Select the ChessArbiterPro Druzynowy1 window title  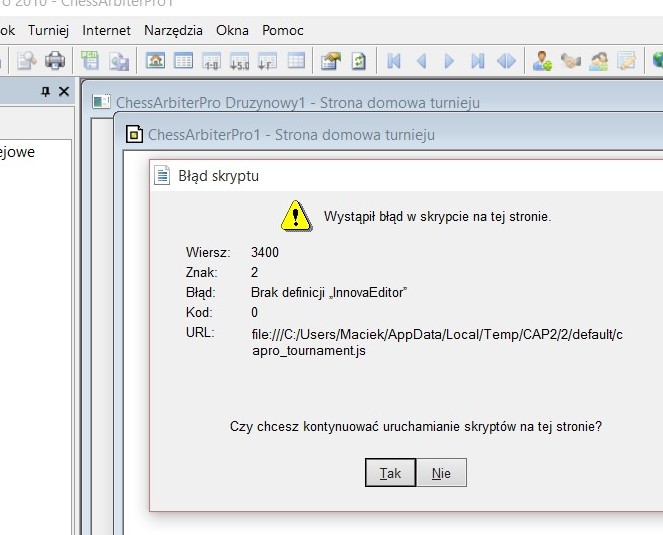coord(298,103)
